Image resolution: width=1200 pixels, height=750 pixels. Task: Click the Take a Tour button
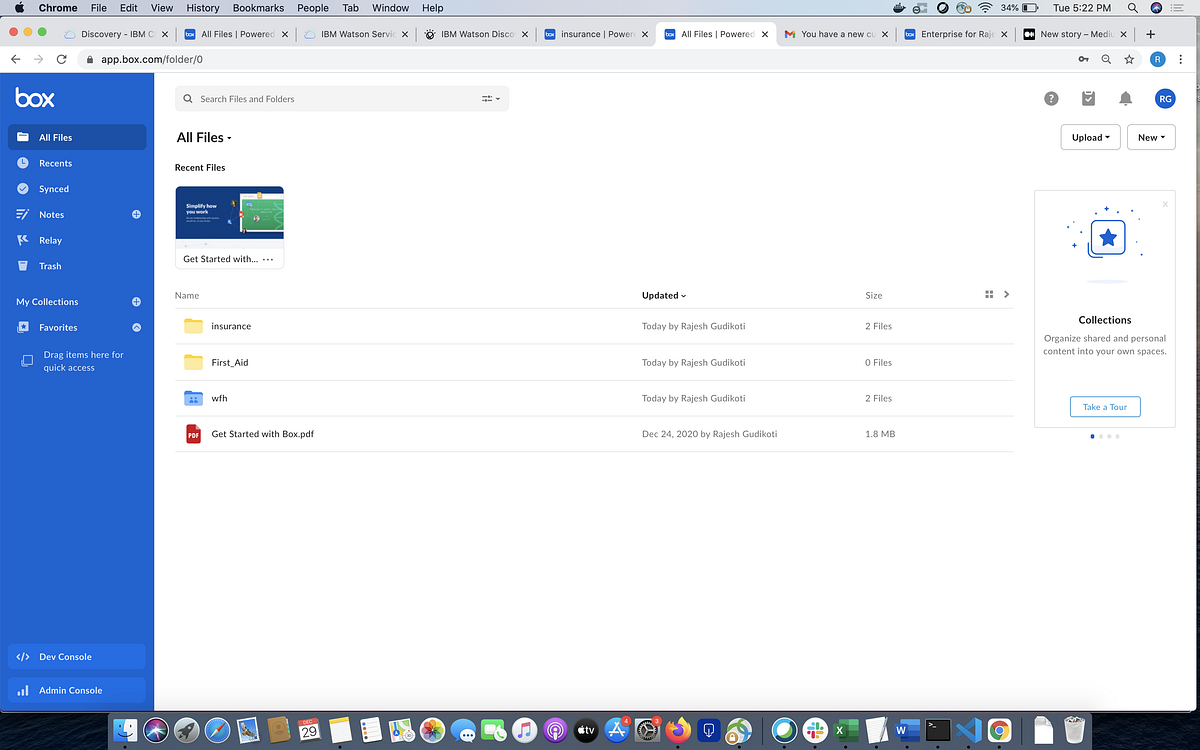click(1105, 407)
